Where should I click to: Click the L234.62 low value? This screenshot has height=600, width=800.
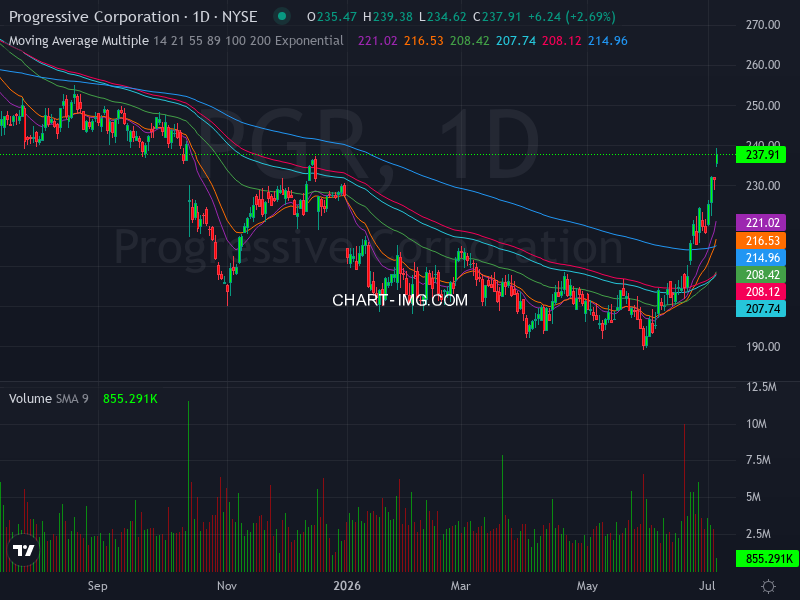[442, 17]
